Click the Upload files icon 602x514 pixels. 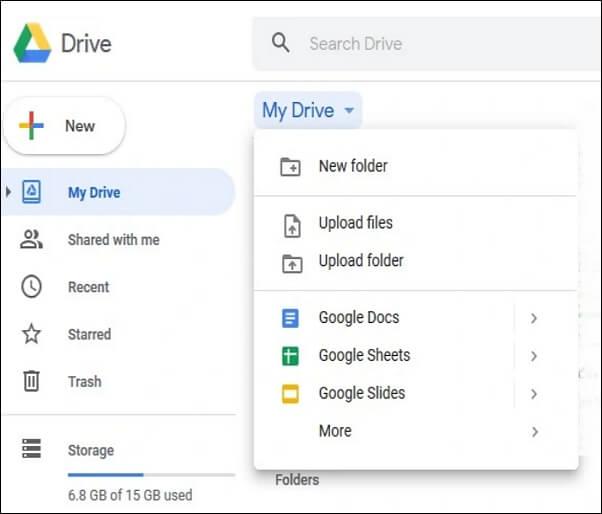pos(290,224)
